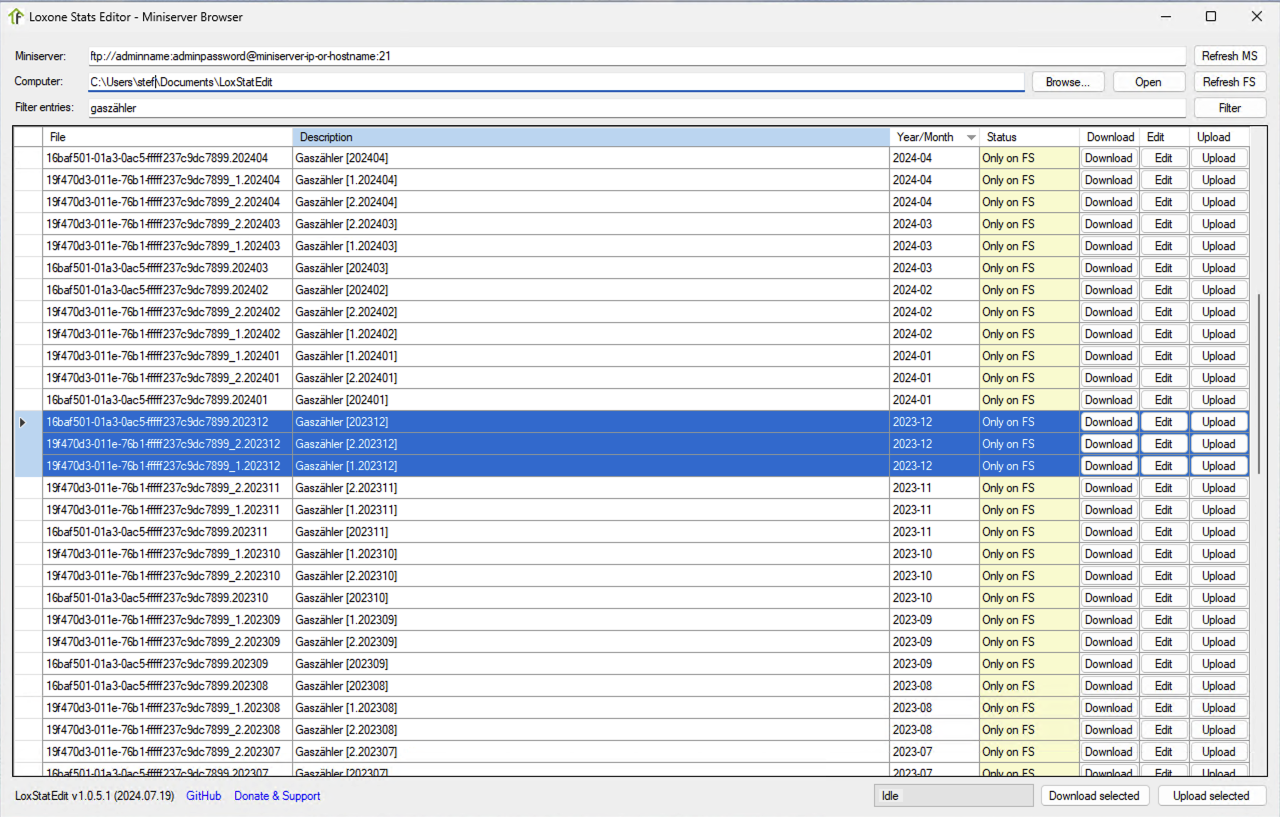Focus the Miniserver FTP address field
This screenshot has width=1280, height=817.
tap(636, 56)
